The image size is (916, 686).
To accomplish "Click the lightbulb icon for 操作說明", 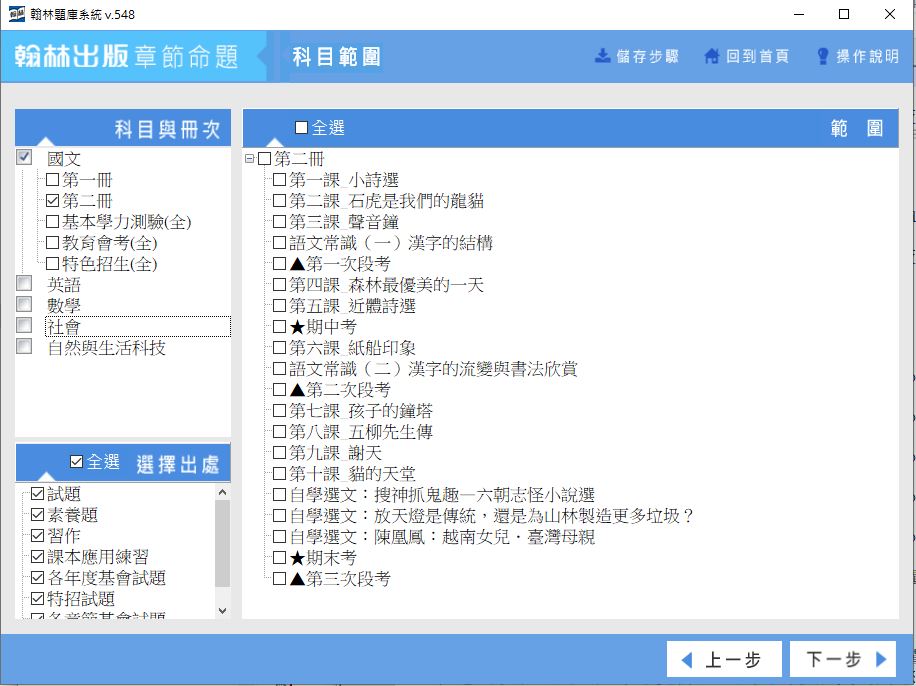I will (x=823, y=56).
